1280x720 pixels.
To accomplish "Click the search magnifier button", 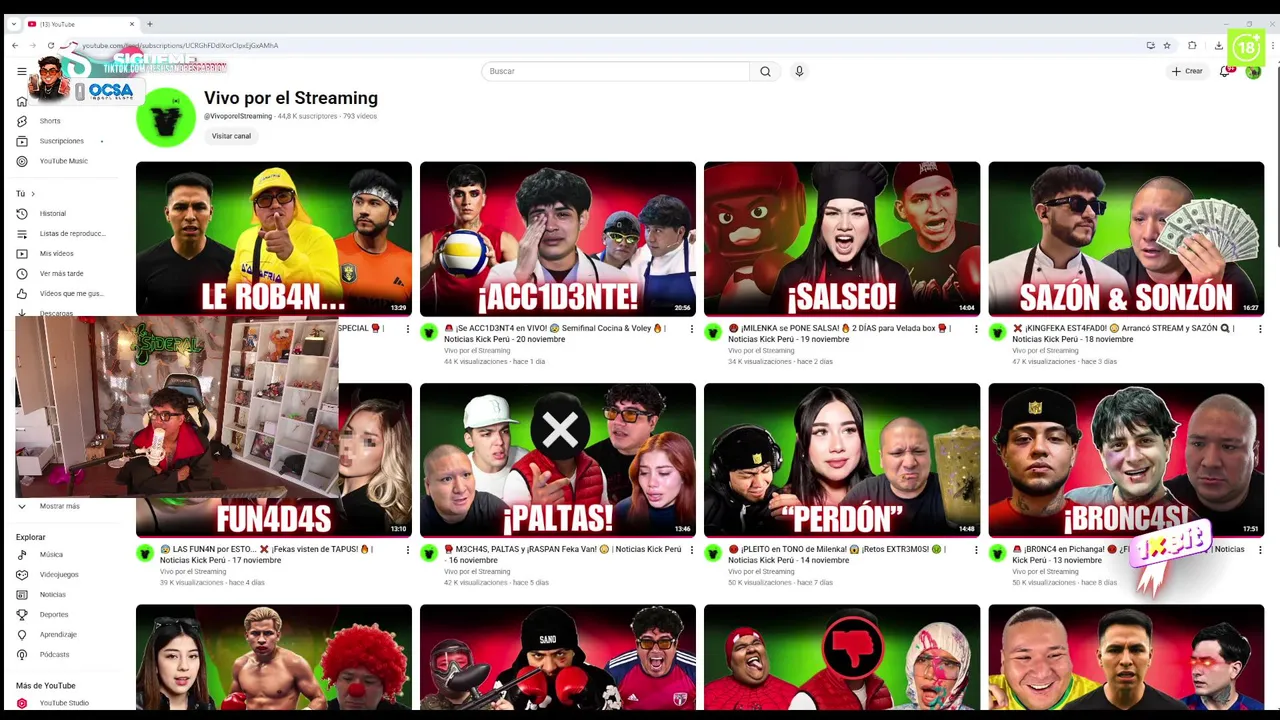I will click(765, 71).
